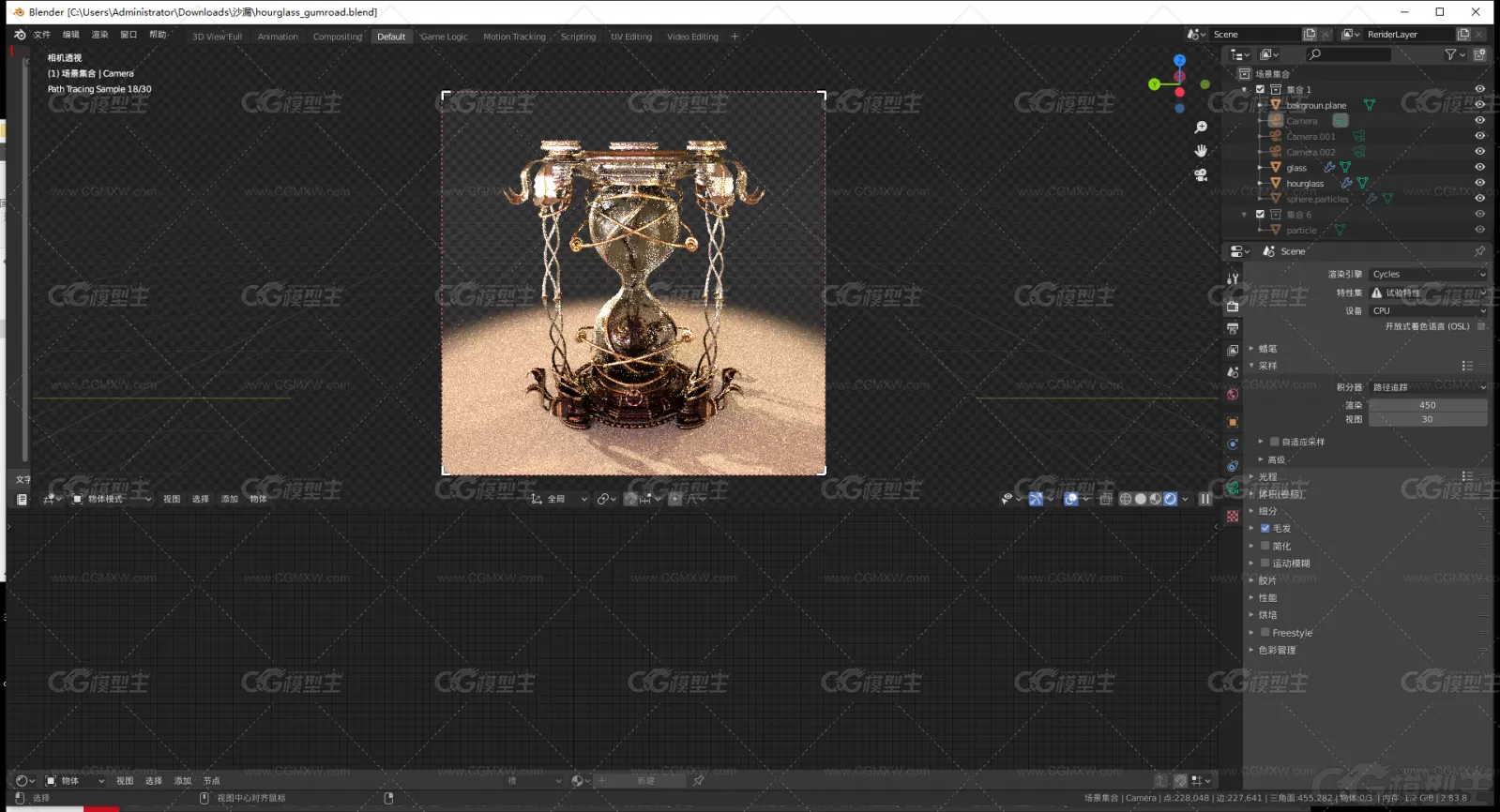
Task: Select rendered viewport shading mode
Action: click(1170, 499)
